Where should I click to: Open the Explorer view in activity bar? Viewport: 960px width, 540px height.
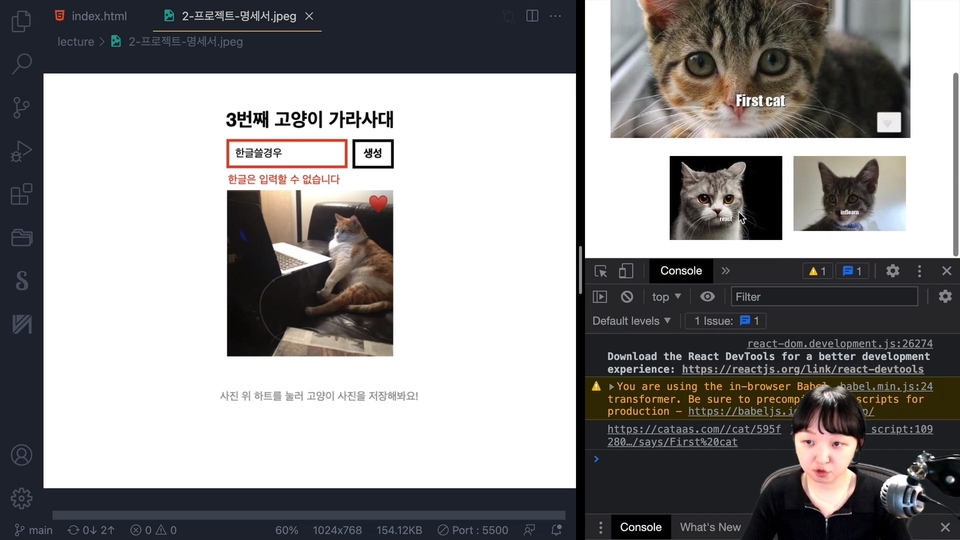pyautogui.click(x=21, y=21)
